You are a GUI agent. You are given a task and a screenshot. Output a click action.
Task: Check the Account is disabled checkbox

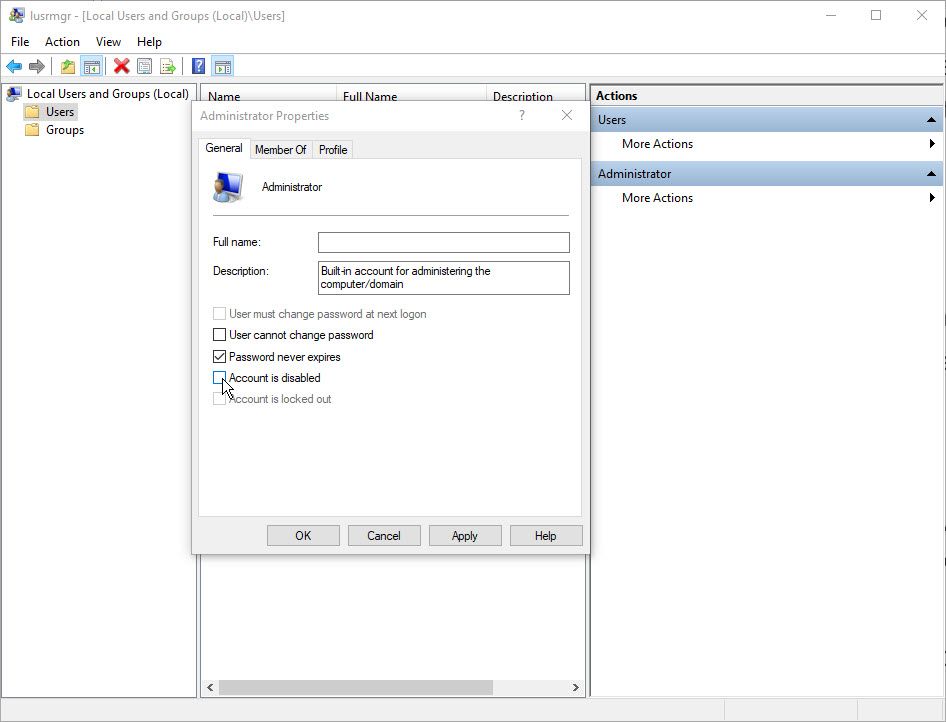click(x=220, y=378)
